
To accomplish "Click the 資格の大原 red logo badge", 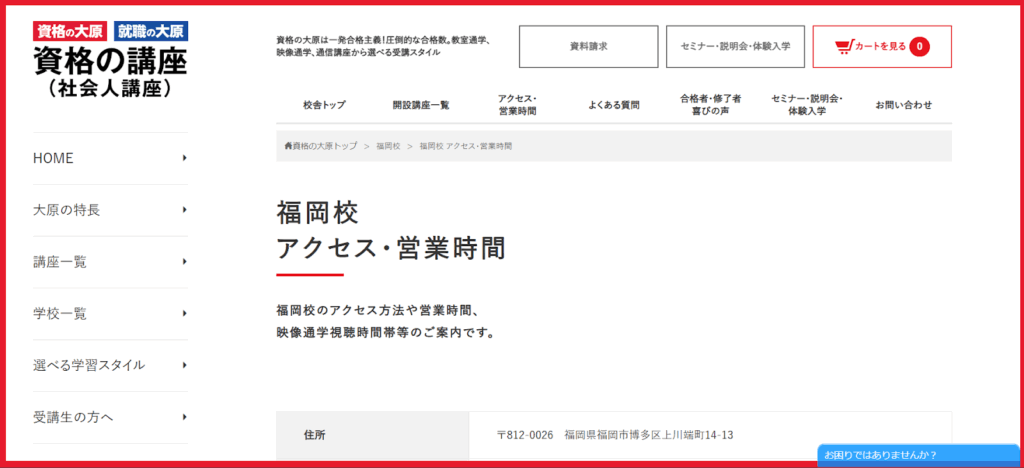I will click(x=71, y=31).
